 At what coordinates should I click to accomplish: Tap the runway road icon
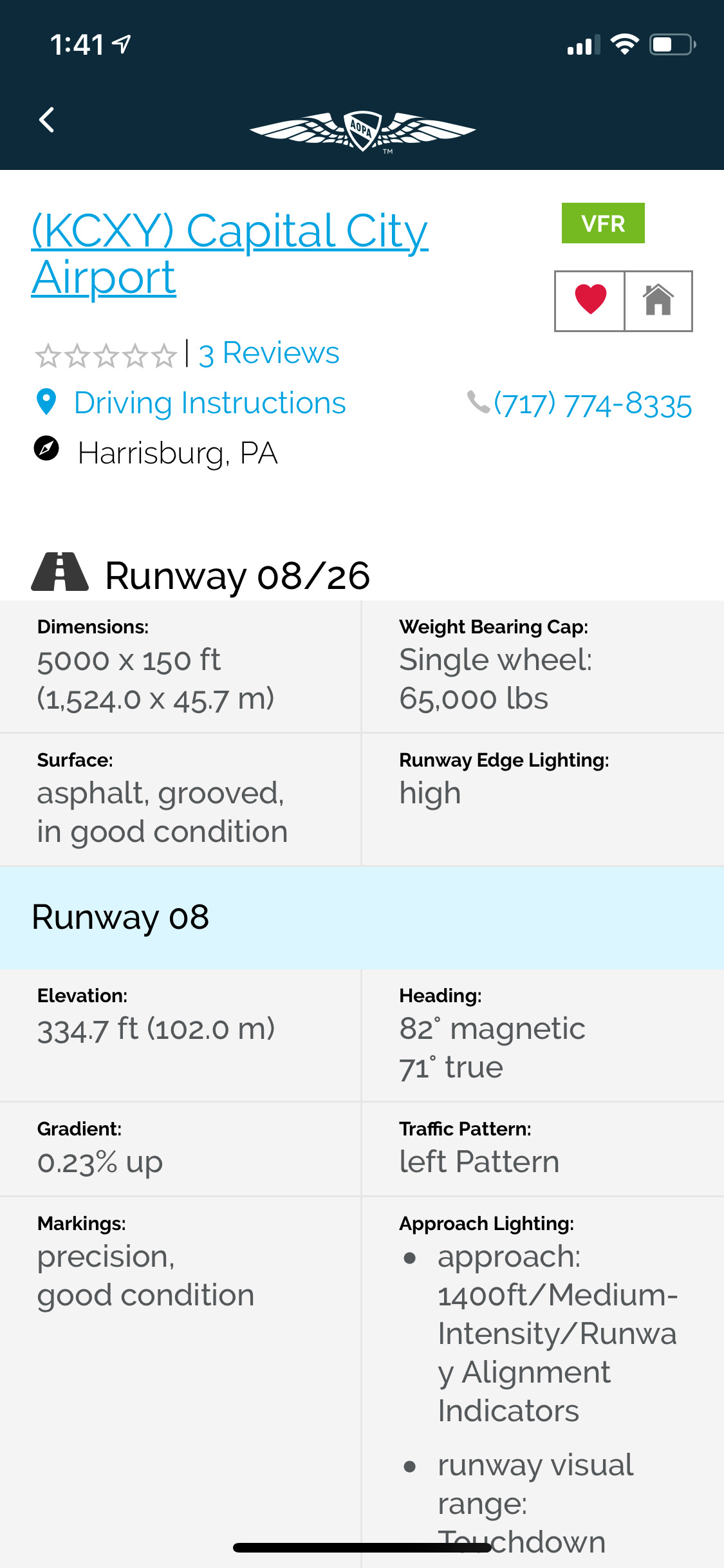(x=60, y=572)
